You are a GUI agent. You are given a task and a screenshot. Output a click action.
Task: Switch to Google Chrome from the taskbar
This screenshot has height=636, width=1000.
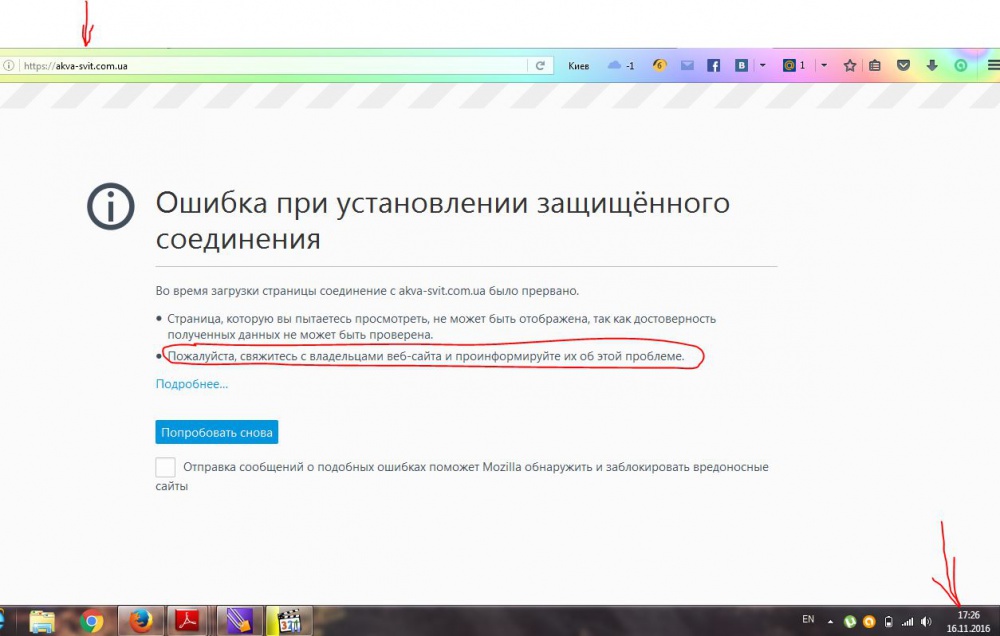[x=92, y=621]
